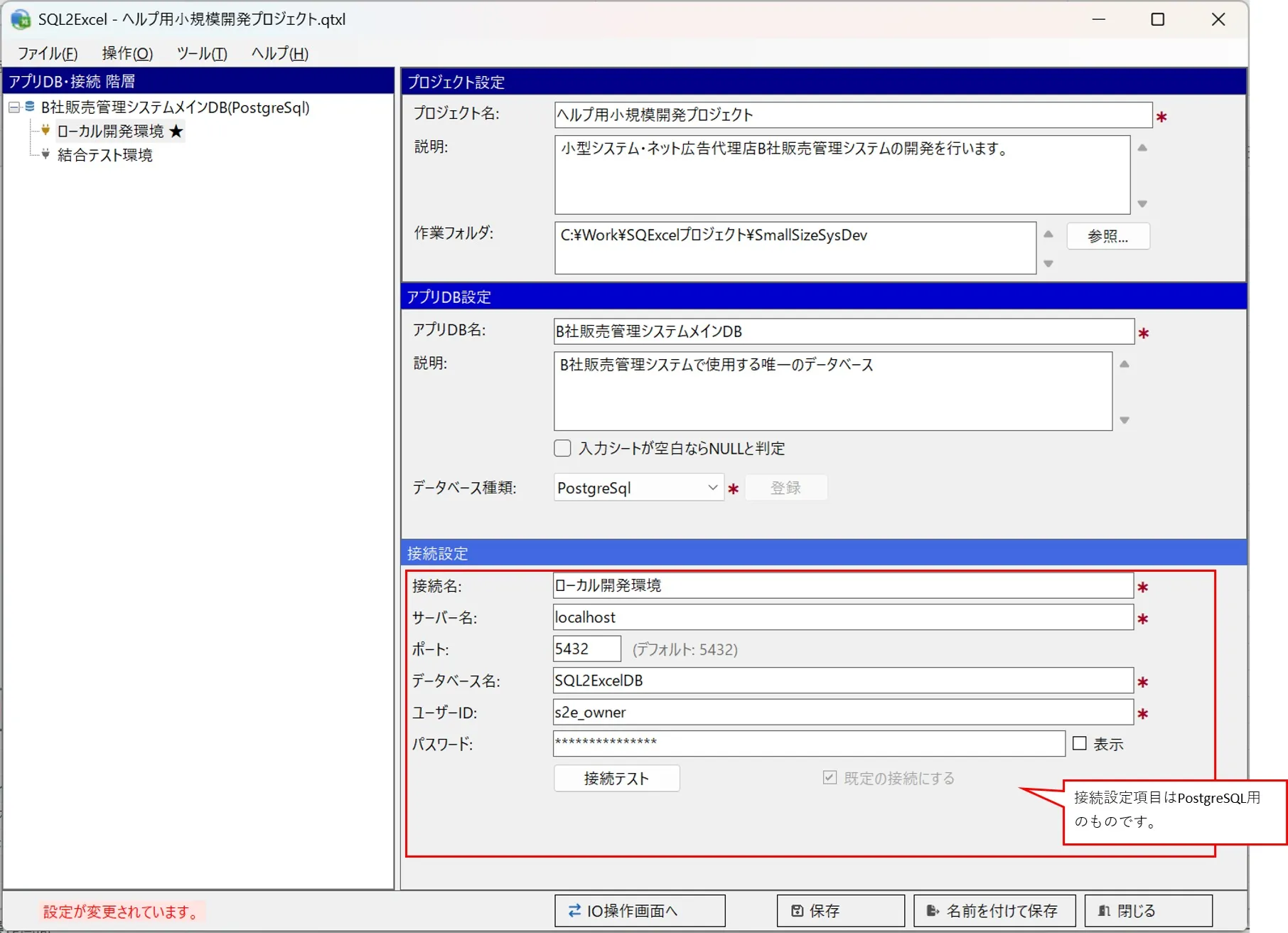Minimize the SQL2Excel window
The width and height of the screenshot is (1288, 933).
point(1099,19)
